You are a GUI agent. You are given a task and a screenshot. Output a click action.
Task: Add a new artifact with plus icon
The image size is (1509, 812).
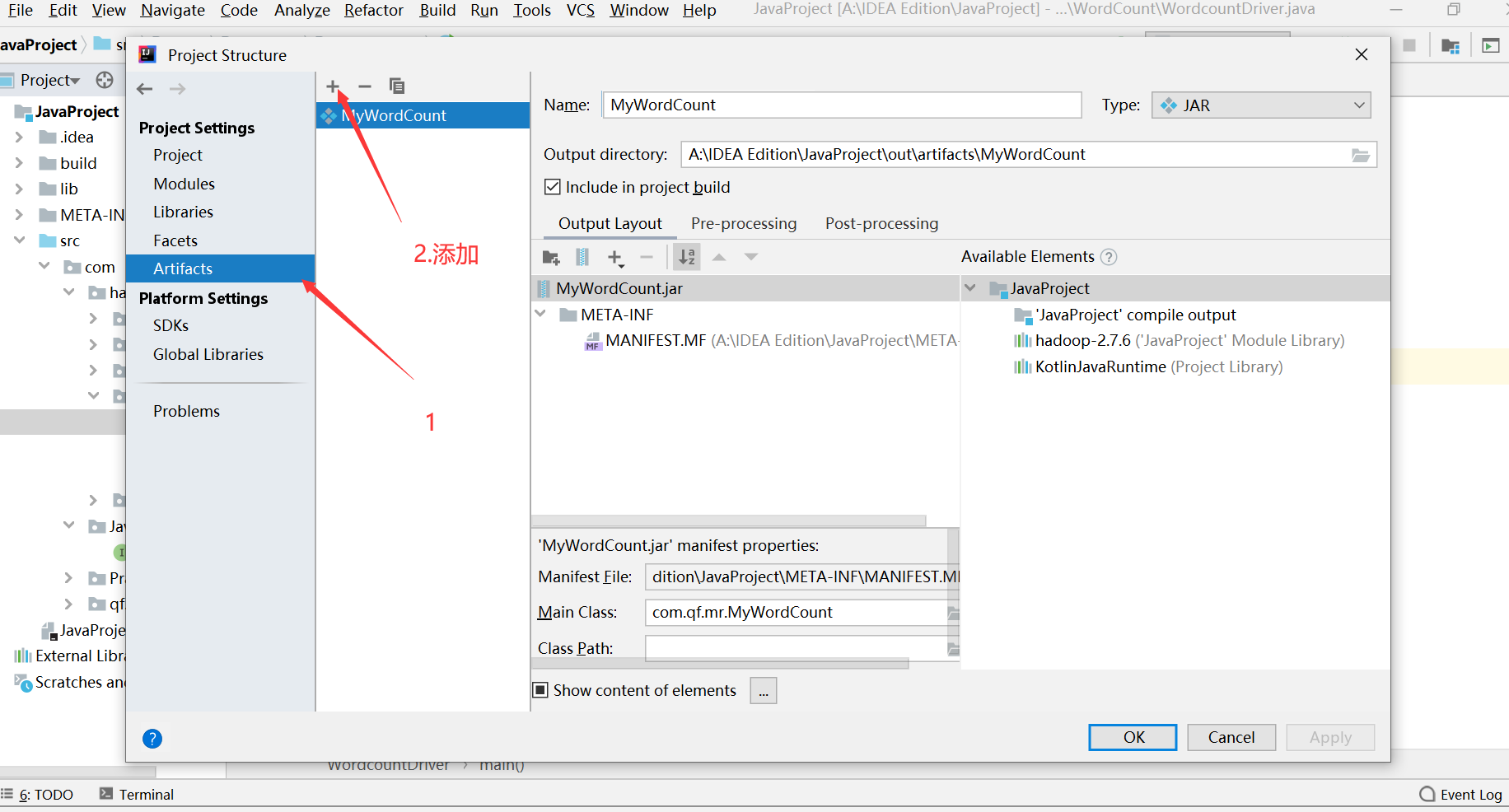tap(333, 86)
